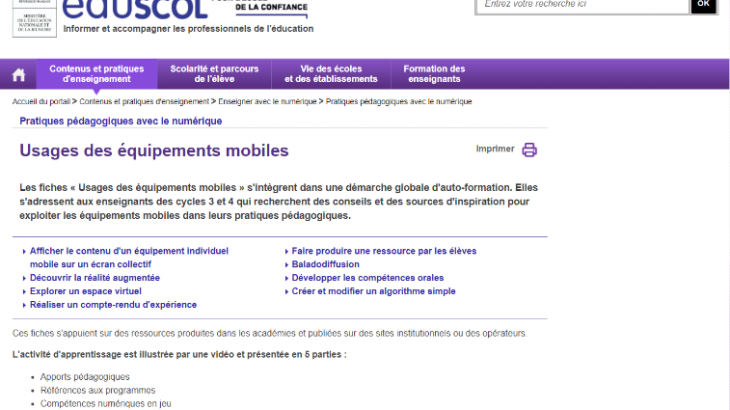This screenshot has height=410, width=730.
Task: Open Réaliser un compte-rendu d'expérience link
Action: click(113, 304)
